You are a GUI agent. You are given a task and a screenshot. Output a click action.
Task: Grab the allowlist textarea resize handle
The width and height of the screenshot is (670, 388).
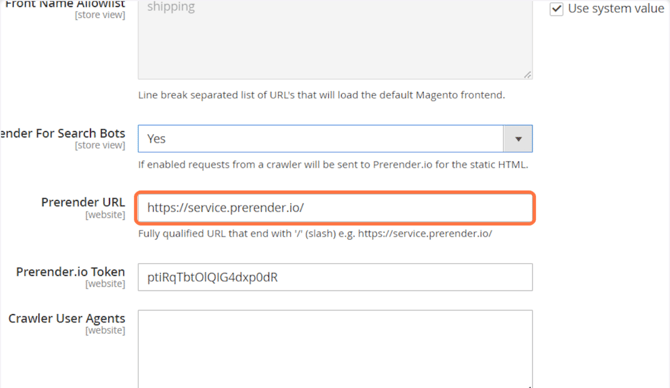528,75
